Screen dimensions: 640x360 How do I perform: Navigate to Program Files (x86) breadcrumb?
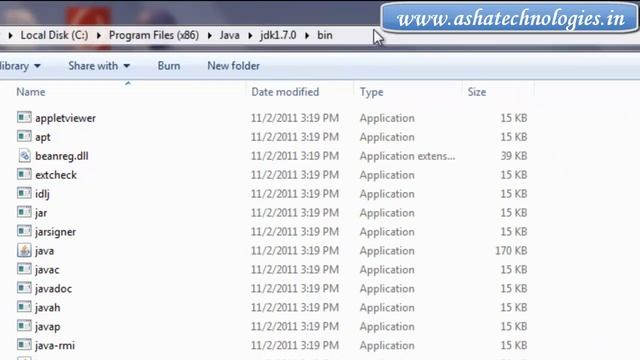tap(154, 36)
